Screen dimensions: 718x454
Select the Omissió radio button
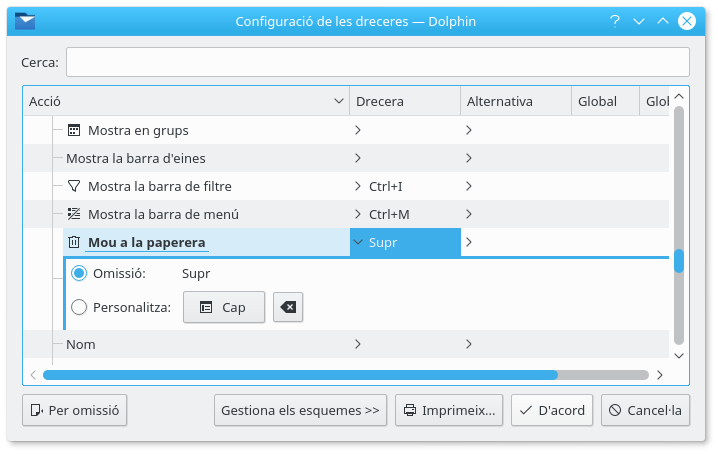pos(79,274)
